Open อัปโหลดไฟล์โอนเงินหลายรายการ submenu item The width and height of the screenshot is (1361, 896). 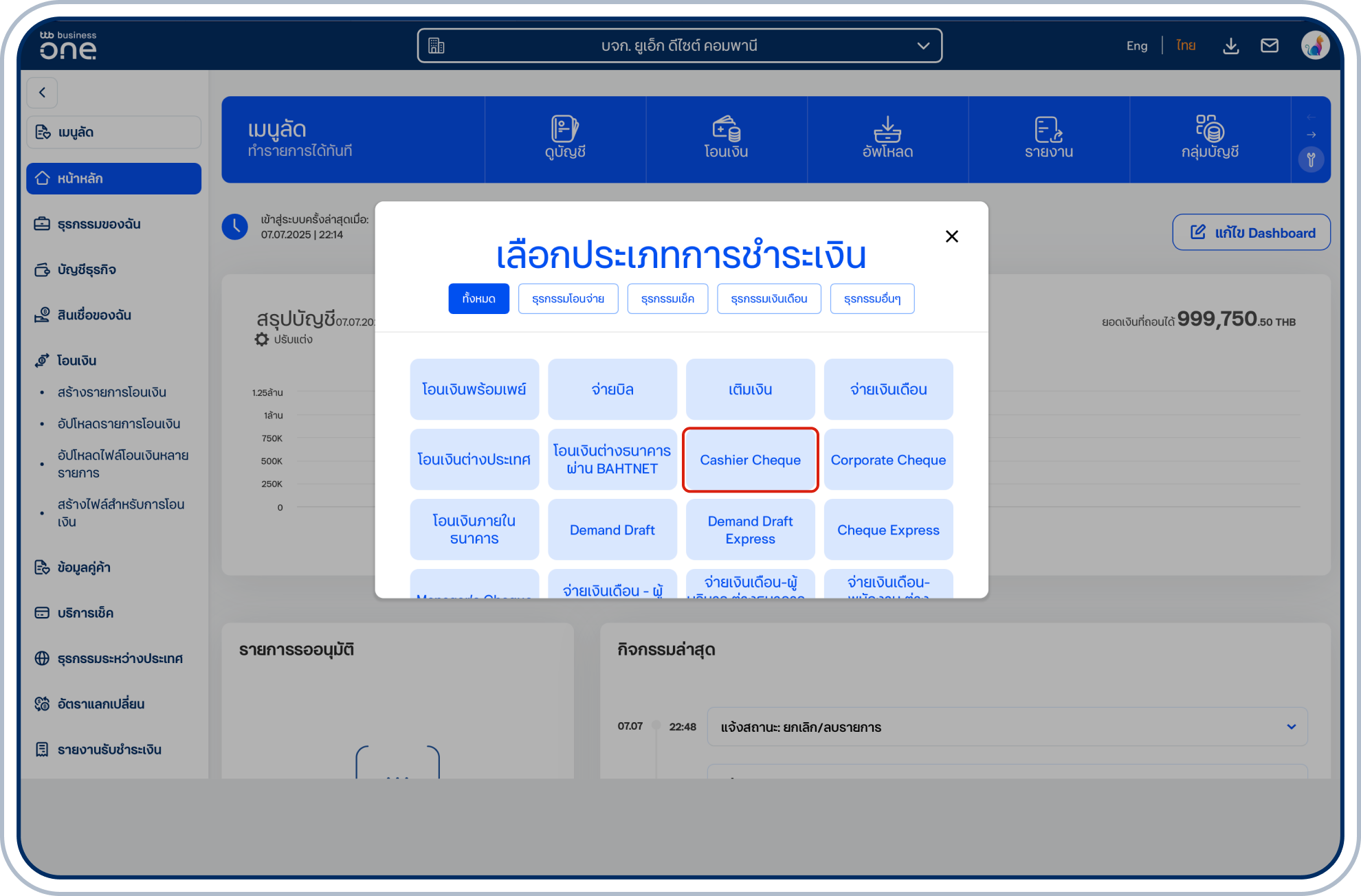(123, 464)
